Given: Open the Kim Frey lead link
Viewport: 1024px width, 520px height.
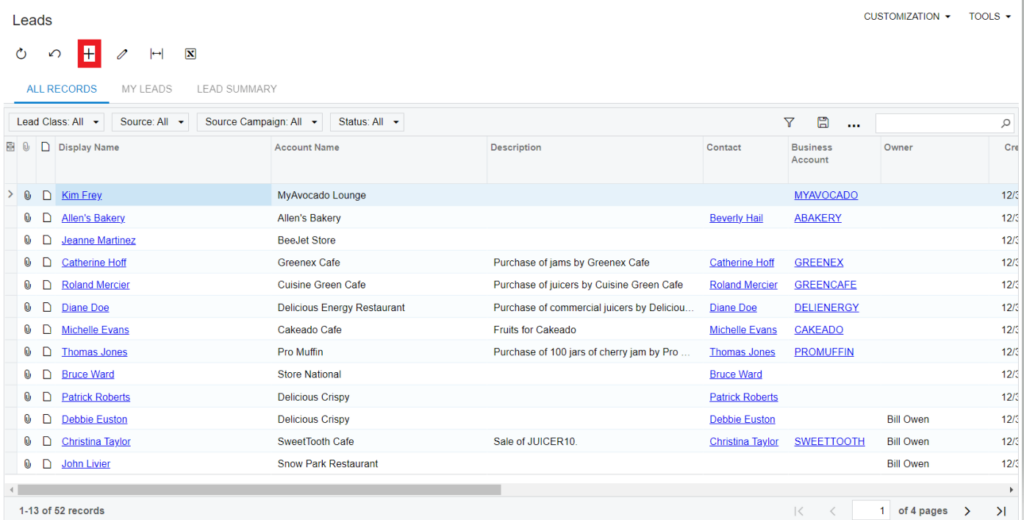Looking at the screenshot, I should pos(82,195).
